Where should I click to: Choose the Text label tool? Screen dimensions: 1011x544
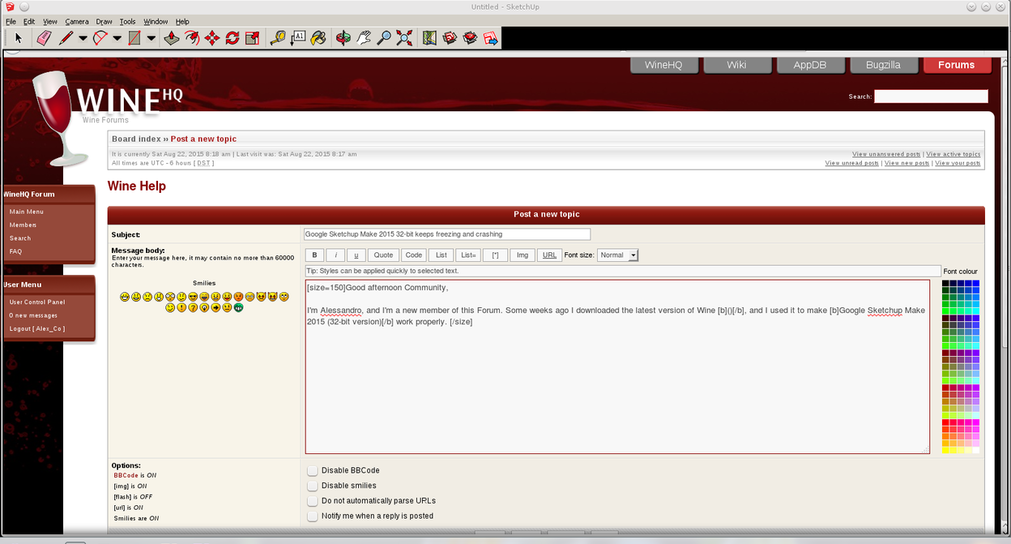pyautogui.click(x=298, y=38)
